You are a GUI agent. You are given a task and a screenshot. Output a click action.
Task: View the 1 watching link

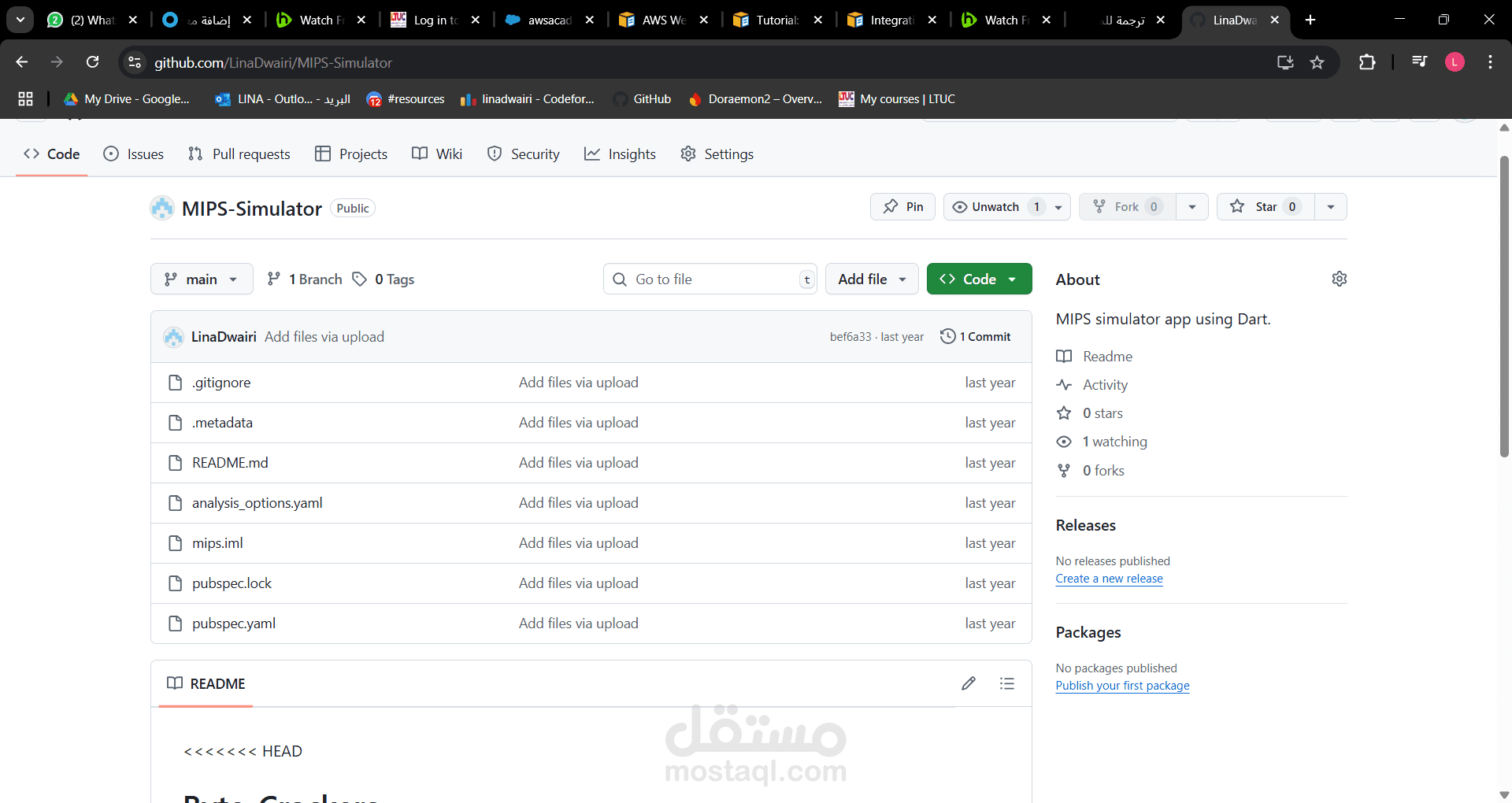[x=1102, y=442]
